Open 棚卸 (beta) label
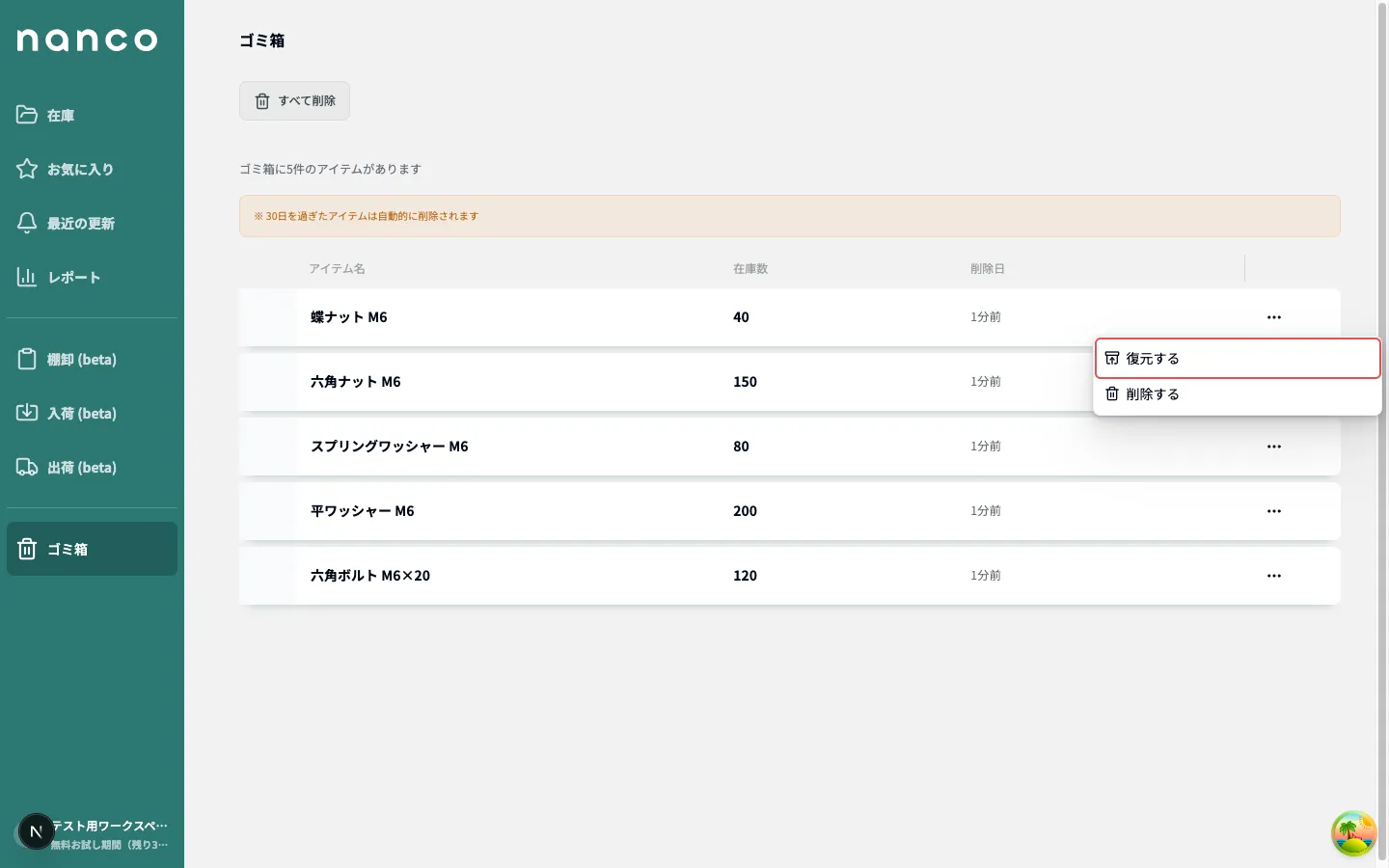 [82, 360]
